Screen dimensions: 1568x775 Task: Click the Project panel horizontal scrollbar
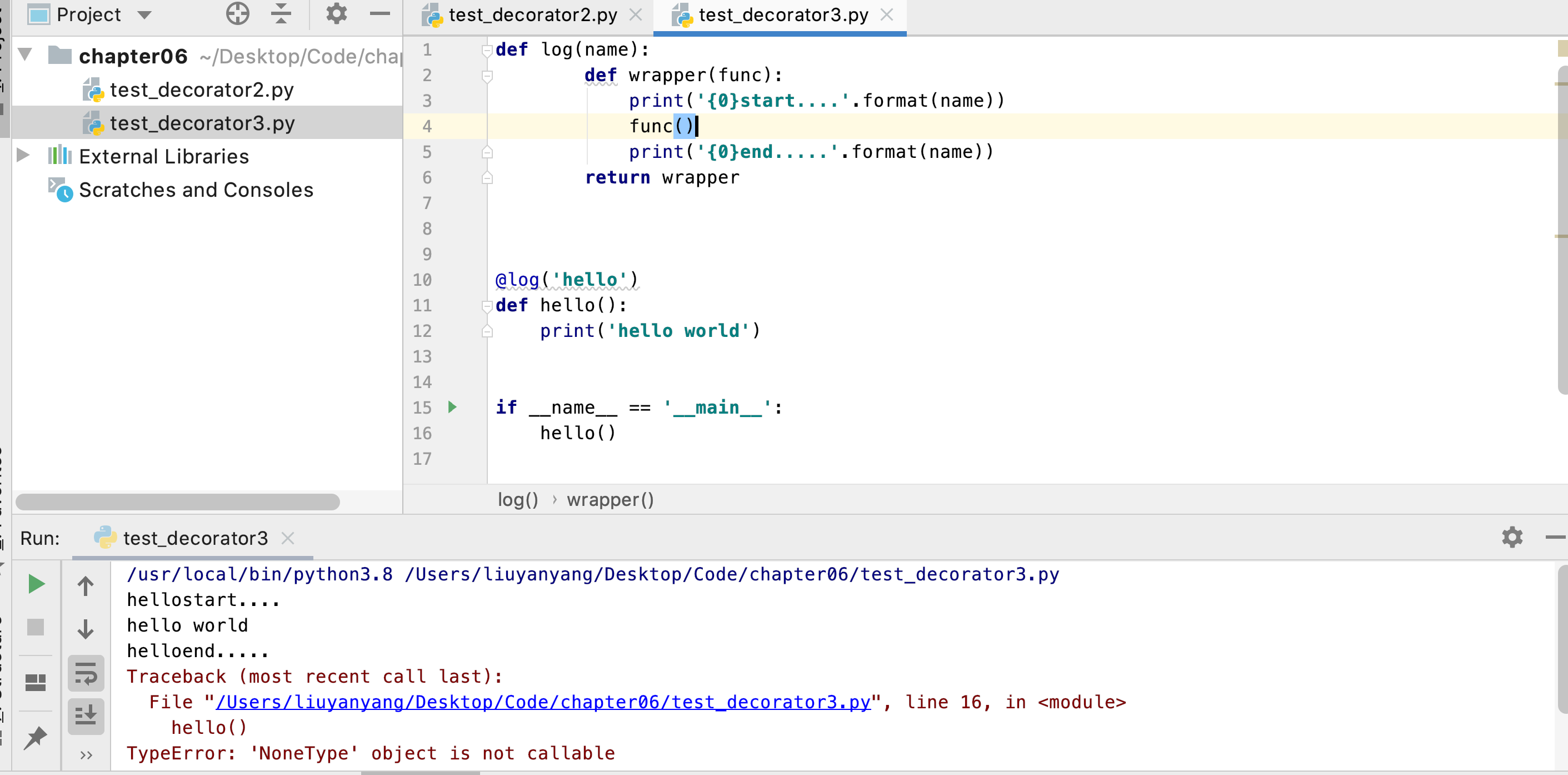(177, 501)
